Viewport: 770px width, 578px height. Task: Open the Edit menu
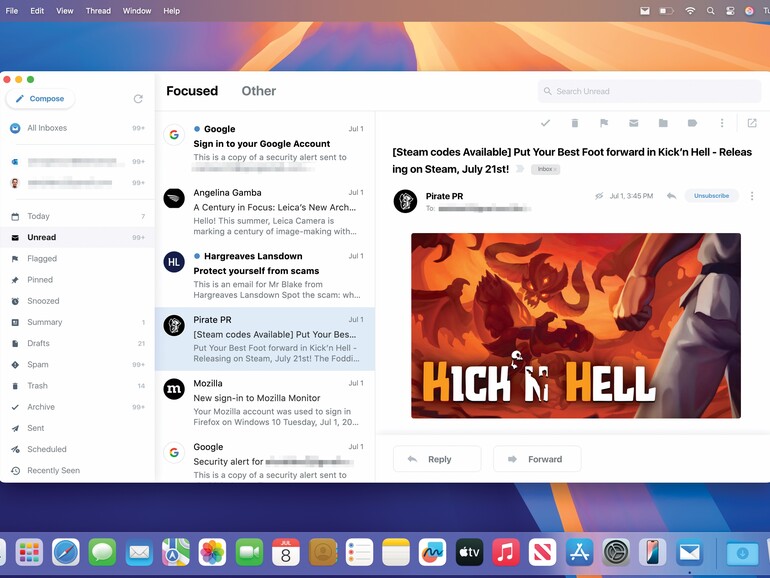click(37, 11)
